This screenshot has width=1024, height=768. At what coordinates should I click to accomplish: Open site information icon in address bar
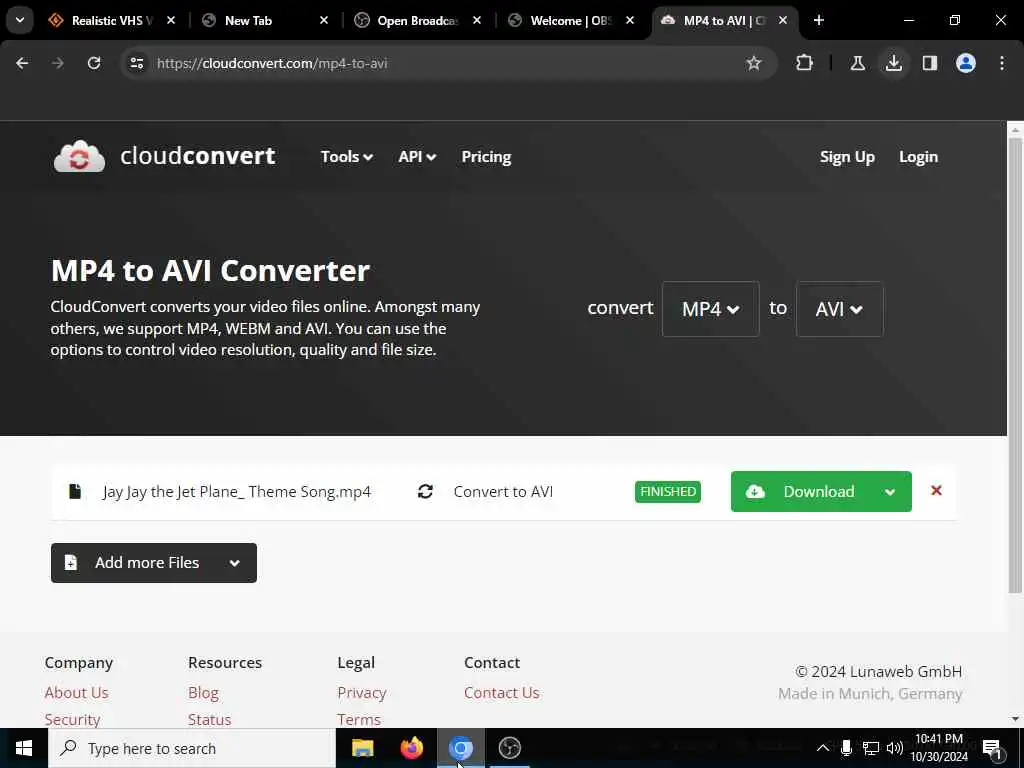[x=136, y=63]
